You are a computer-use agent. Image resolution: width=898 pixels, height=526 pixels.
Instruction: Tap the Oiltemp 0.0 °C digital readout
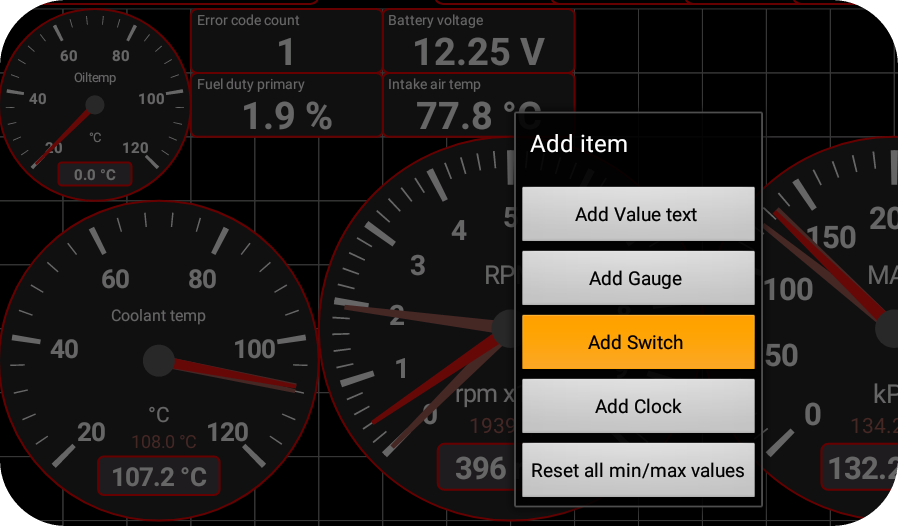click(x=94, y=175)
